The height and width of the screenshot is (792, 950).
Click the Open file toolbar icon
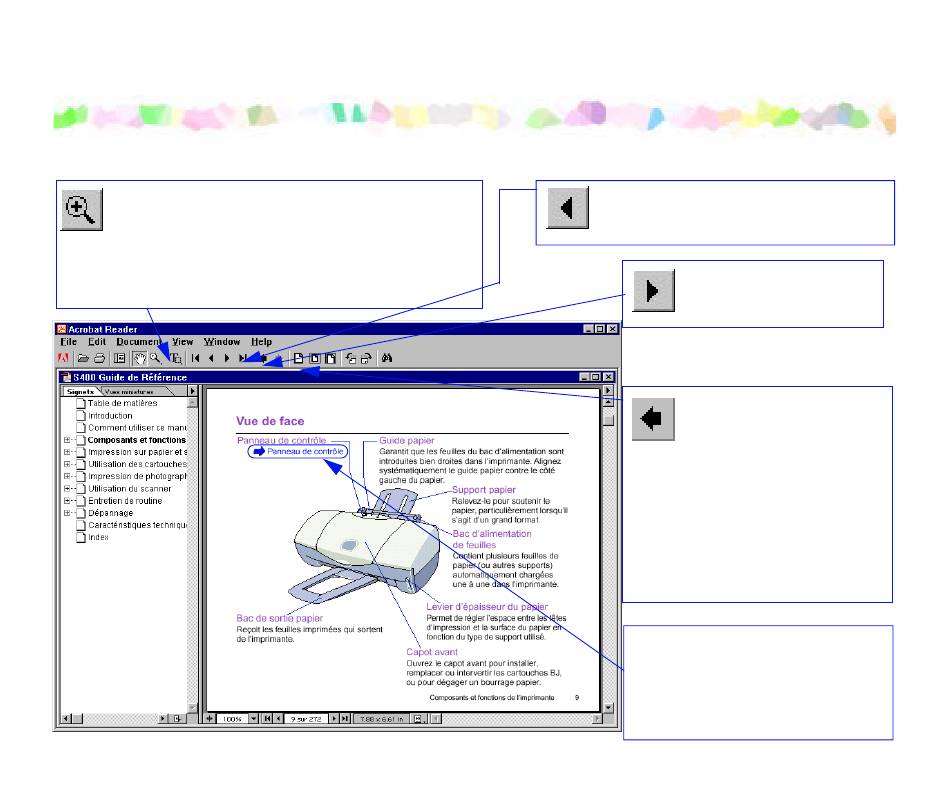[x=84, y=358]
